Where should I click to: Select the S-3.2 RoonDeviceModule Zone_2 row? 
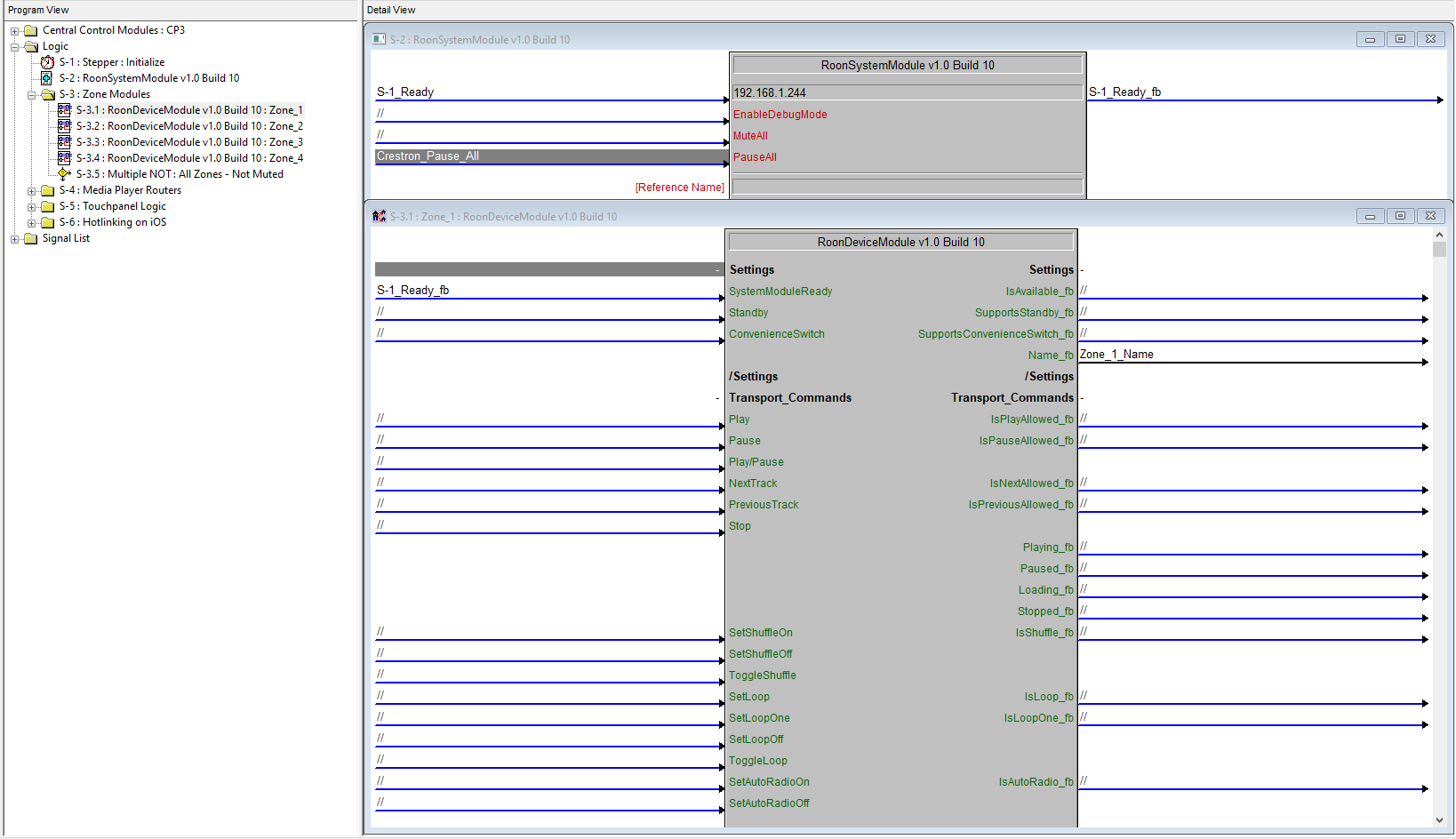click(189, 126)
